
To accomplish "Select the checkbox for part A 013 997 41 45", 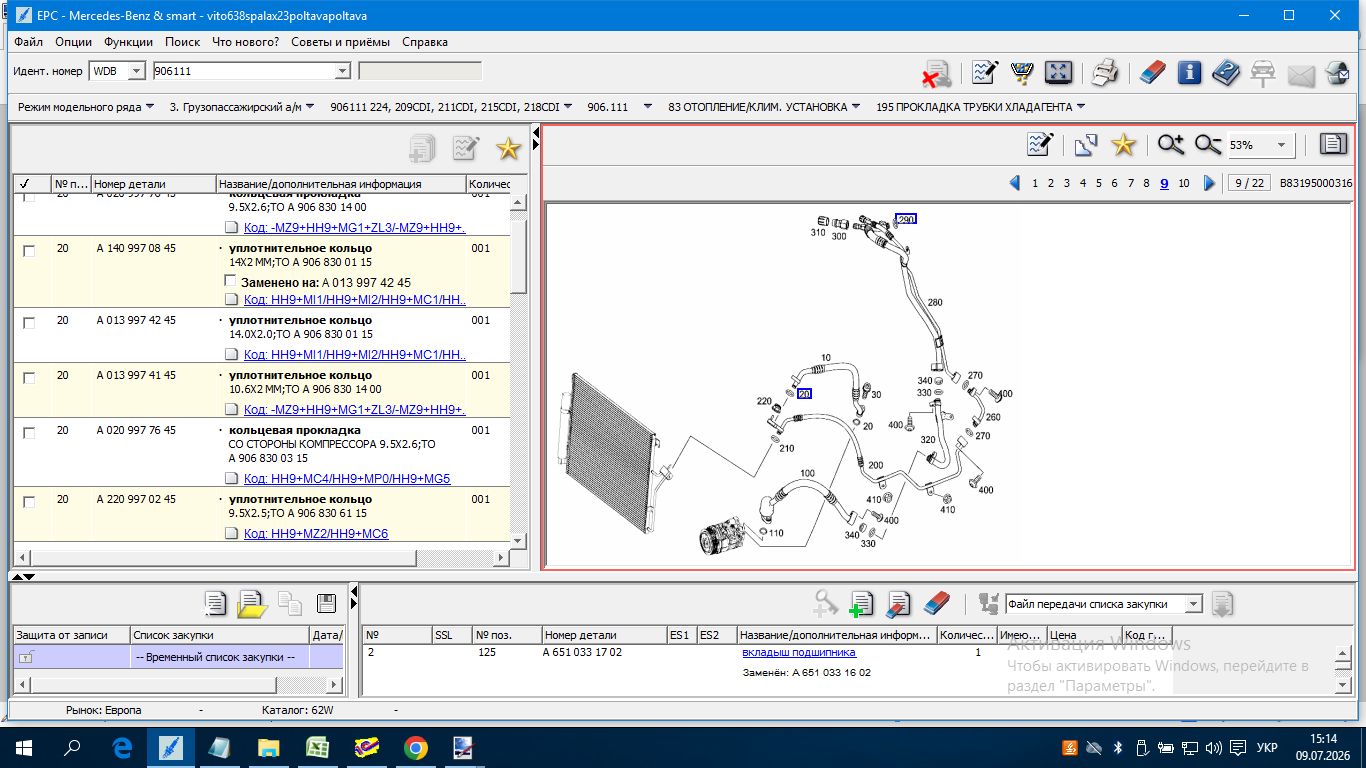I will [x=29, y=378].
